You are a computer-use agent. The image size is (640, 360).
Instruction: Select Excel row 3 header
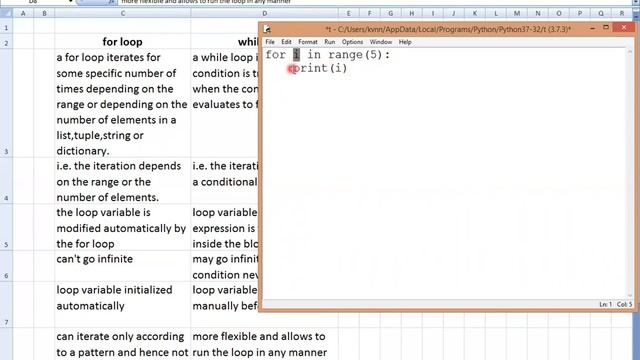pyautogui.click(x=6, y=104)
